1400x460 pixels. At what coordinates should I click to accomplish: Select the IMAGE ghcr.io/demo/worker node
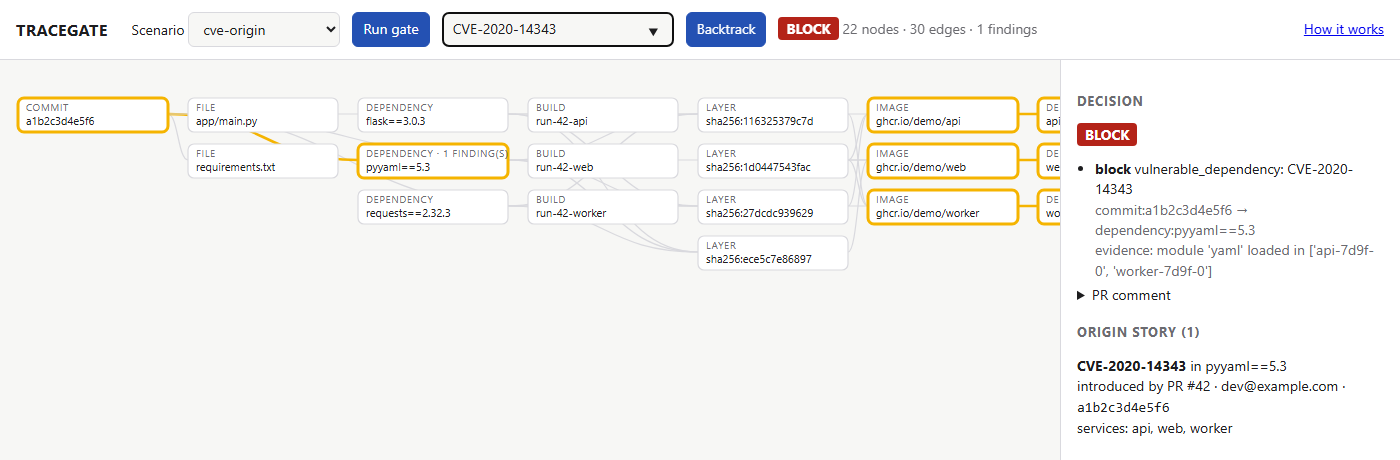tap(943, 207)
